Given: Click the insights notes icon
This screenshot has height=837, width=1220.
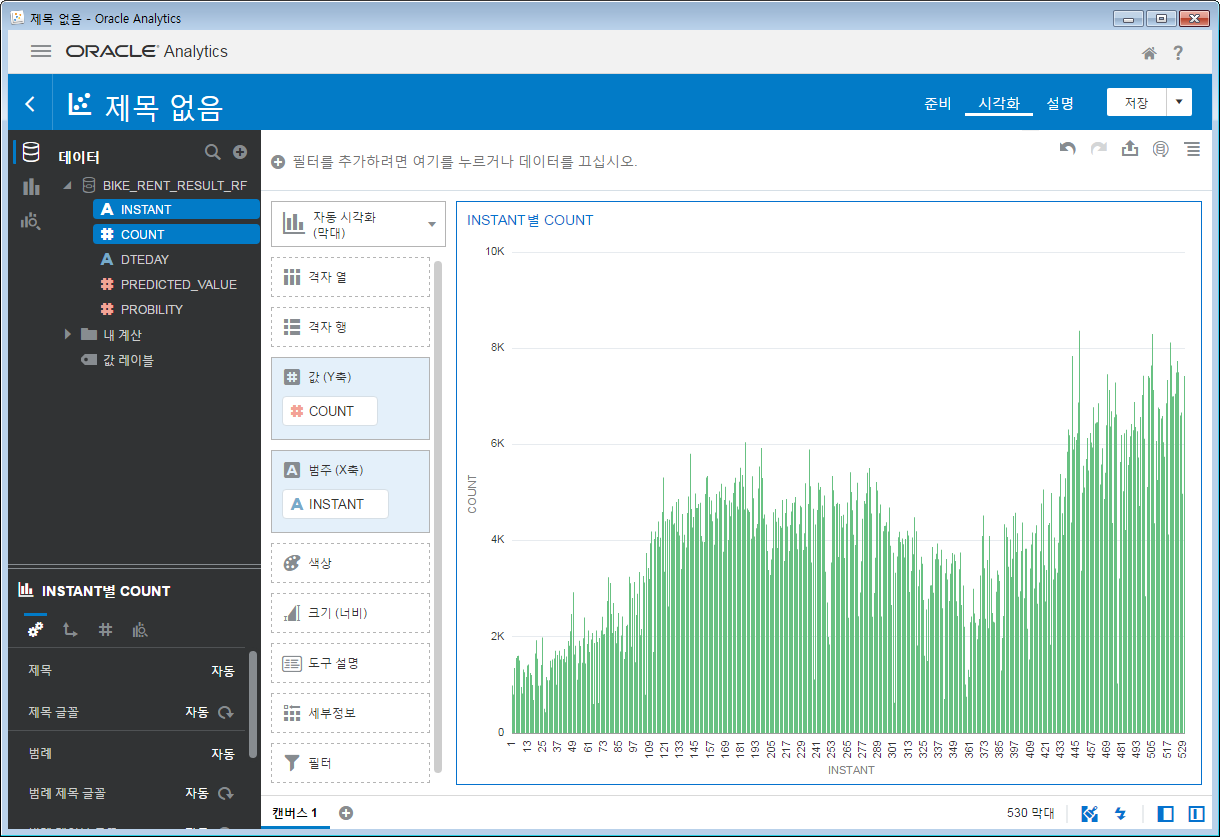Looking at the screenshot, I should click(x=1161, y=149).
